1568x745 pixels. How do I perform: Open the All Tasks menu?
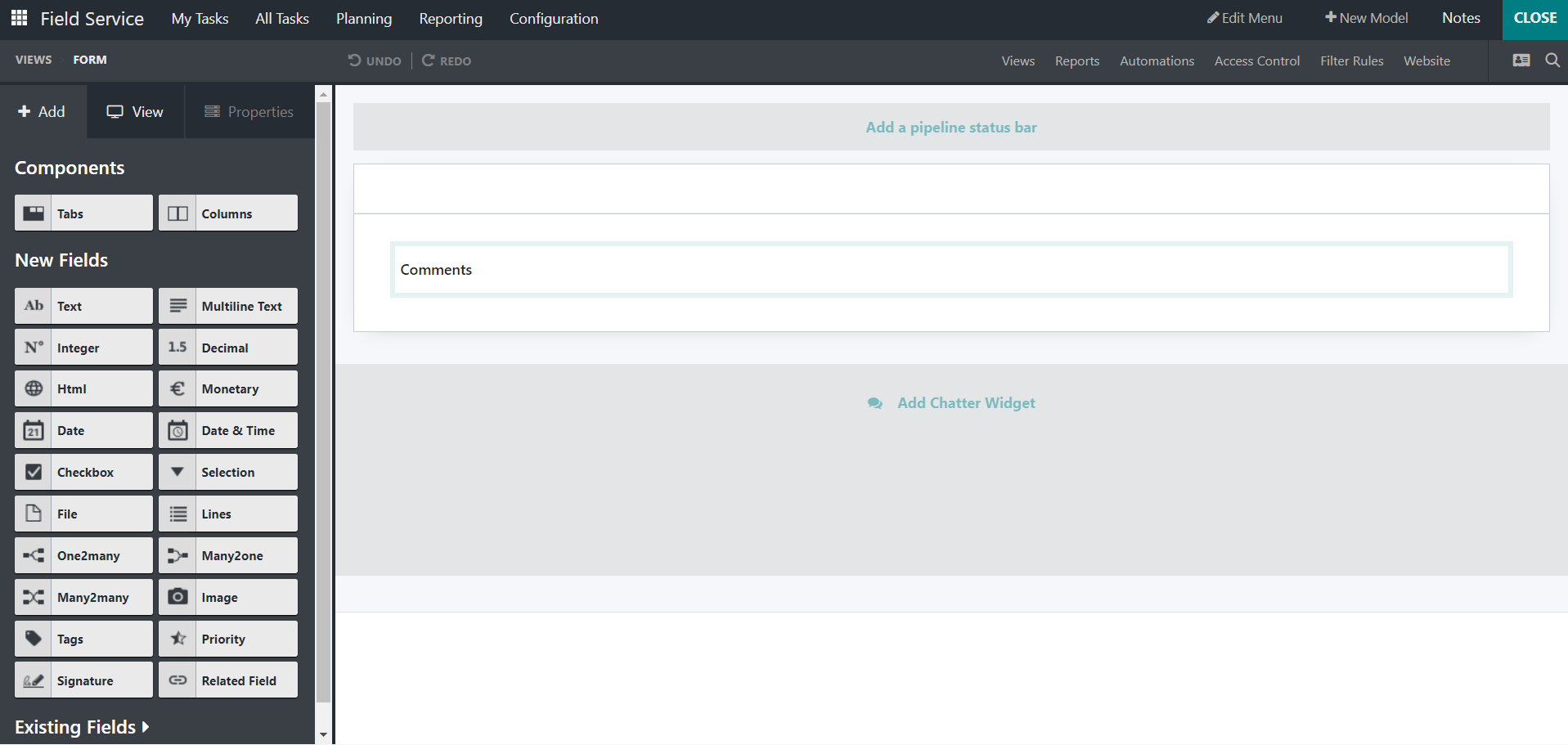pyautogui.click(x=282, y=18)
